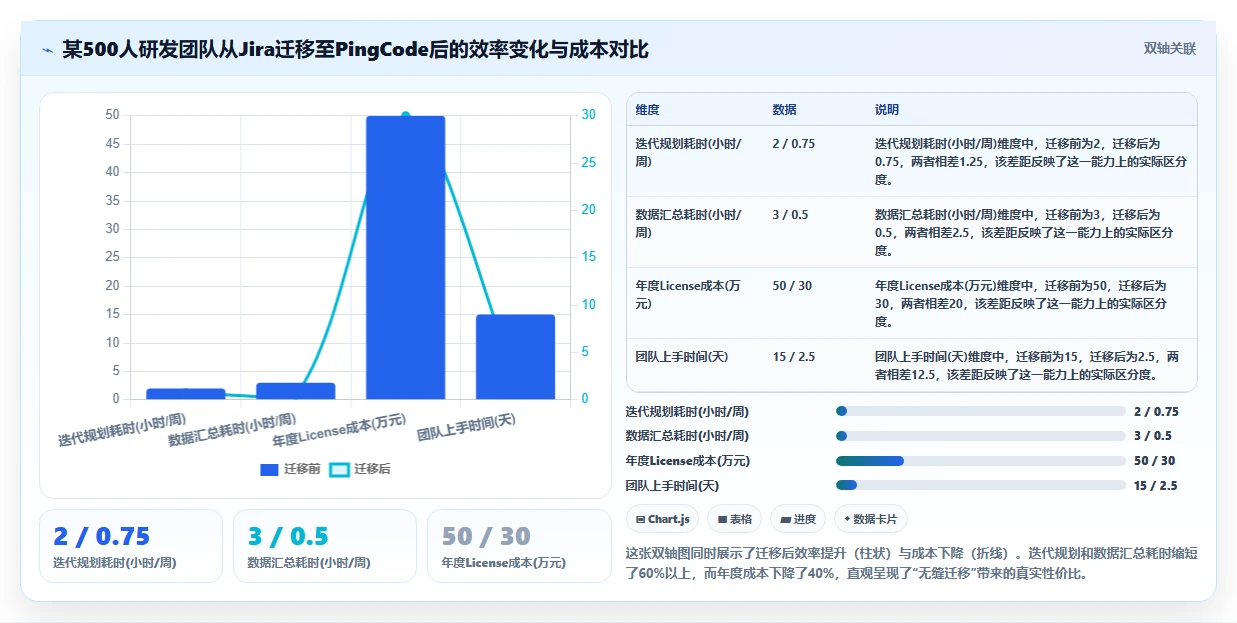
Task: Click the 团队上手时间 progress bar
Action: 981,485
